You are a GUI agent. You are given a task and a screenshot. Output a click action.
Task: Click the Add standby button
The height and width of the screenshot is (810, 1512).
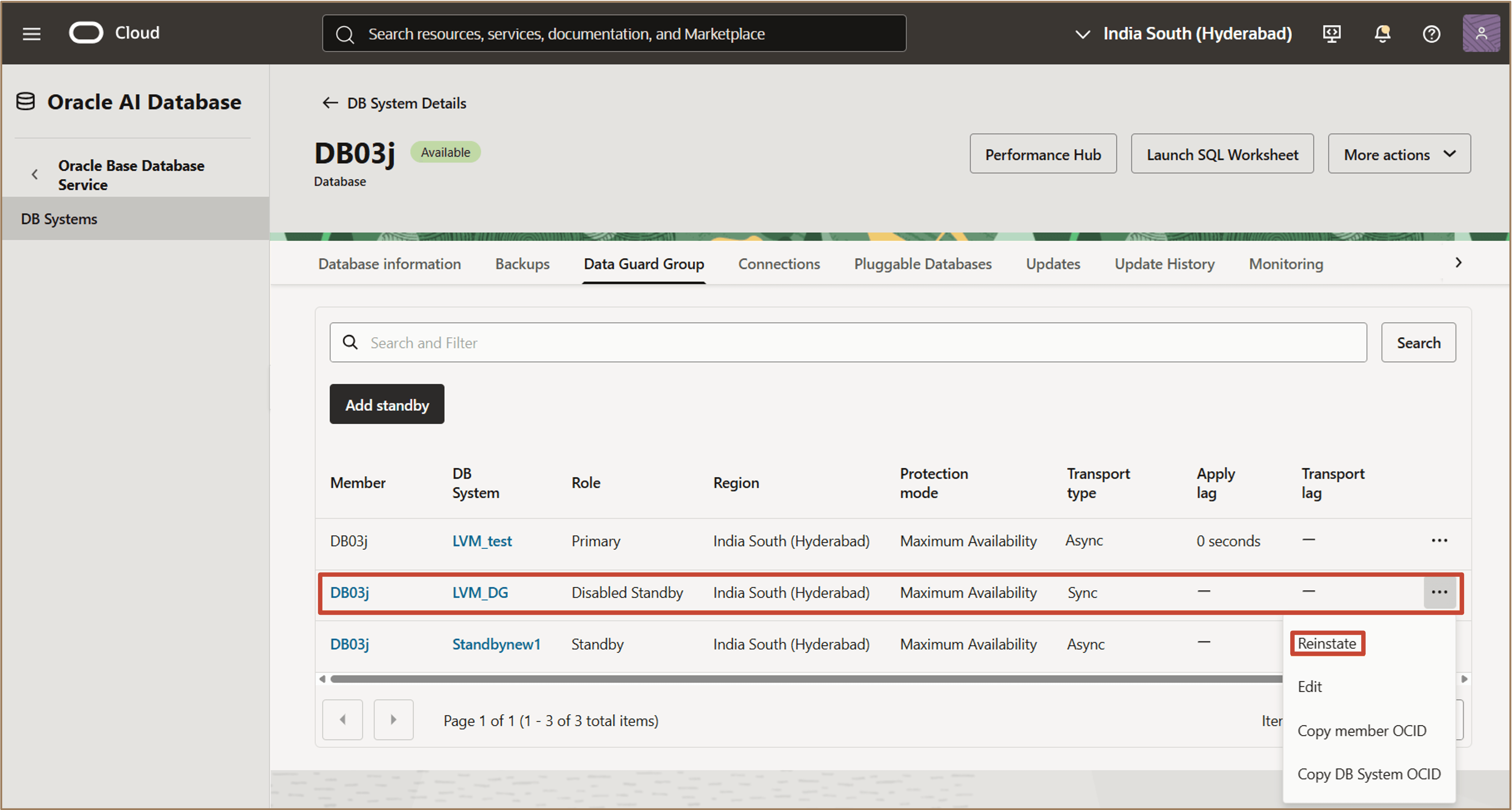click(387, 405)
